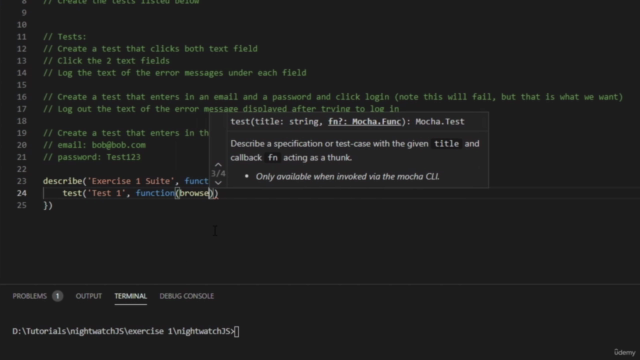Place the cursor in the browse parameter
The height and width of the screenshot is (360, 640).
coord(194,193)
